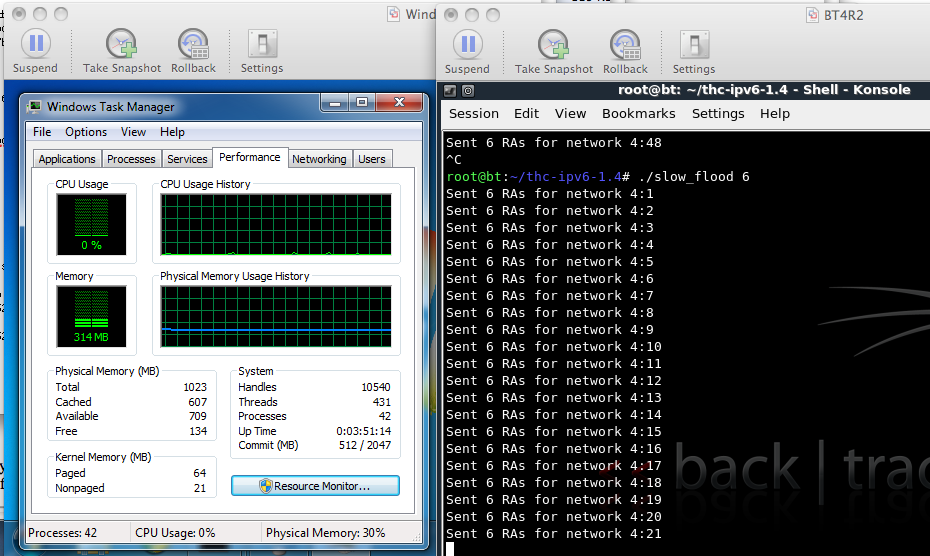This screenshot has width=930, height=556.
Task: Click the Konsole window menu icon
Action: [450, 90]
